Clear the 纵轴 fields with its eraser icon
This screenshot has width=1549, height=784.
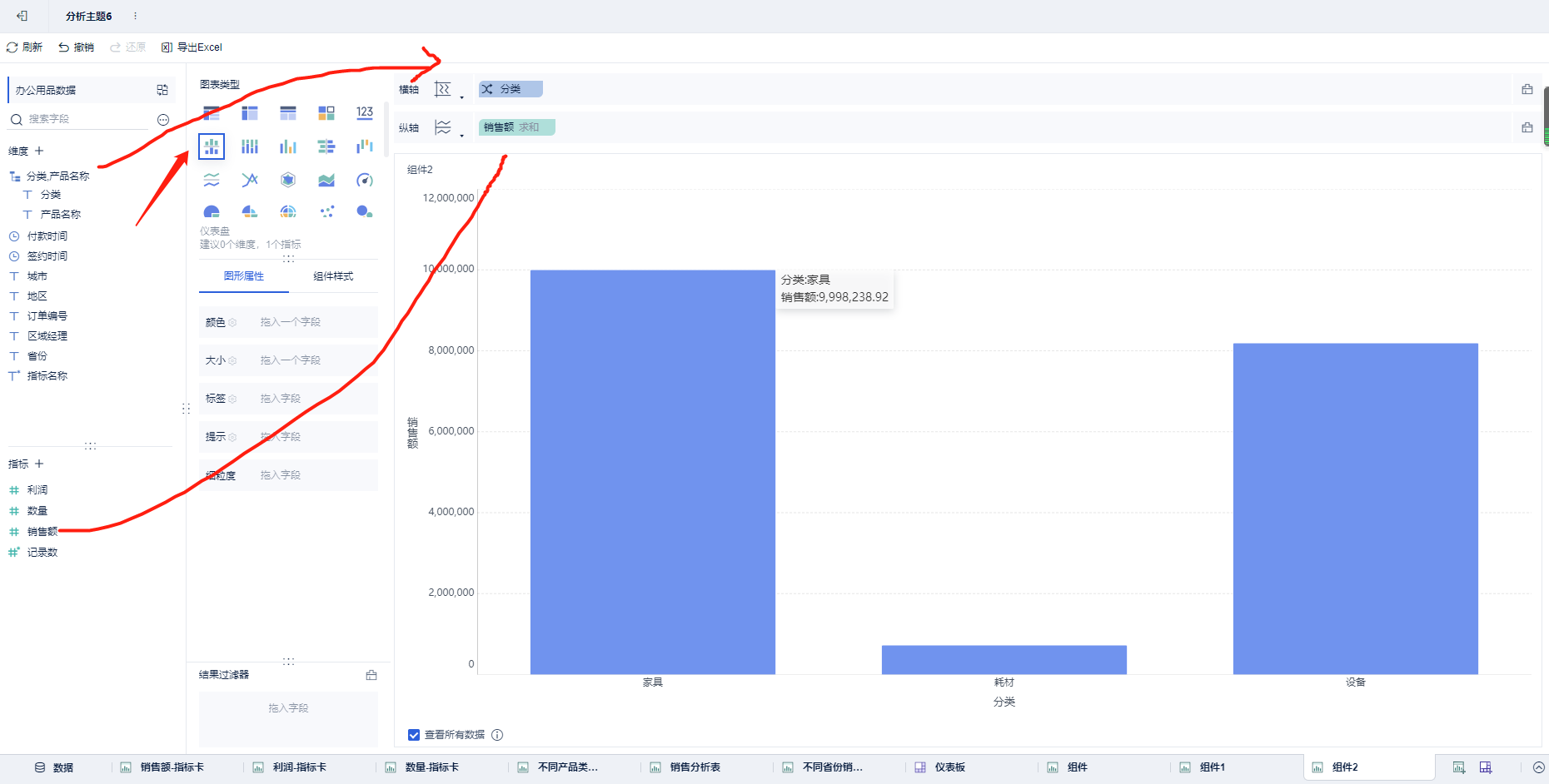pos(1527,127)
